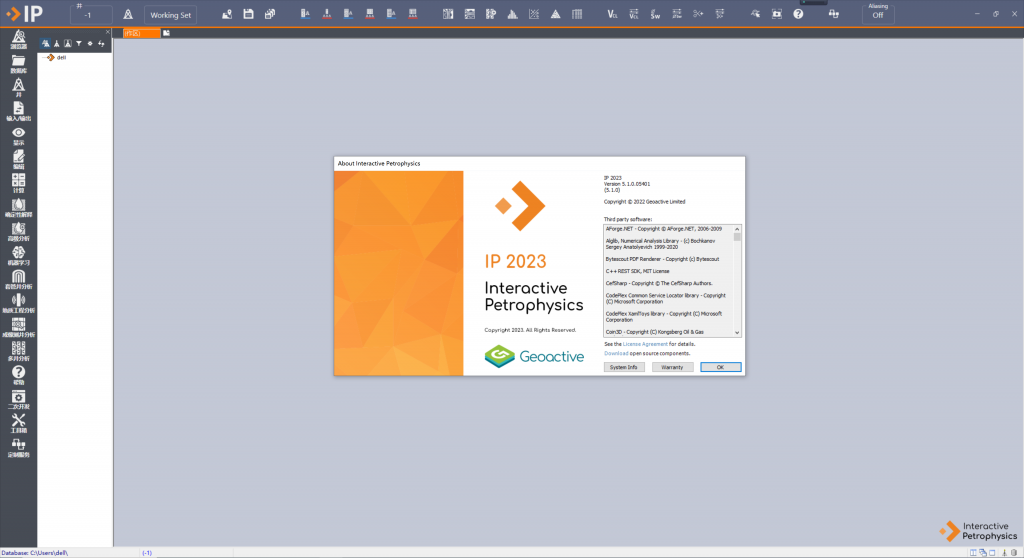Viewport: 1024px width, 558px height.
Task: Click the third-party list scrollbar down arrow
Action: click(737, 333)
